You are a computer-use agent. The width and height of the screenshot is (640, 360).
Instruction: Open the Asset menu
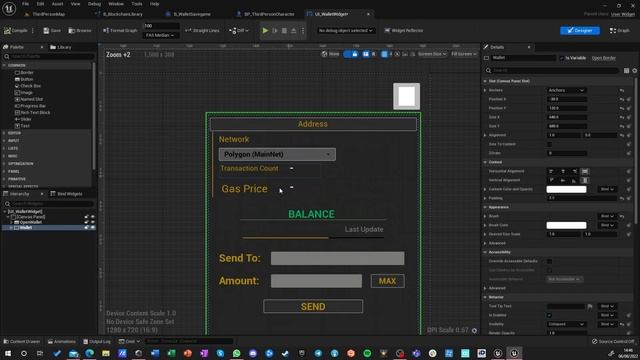click(57, 4)
